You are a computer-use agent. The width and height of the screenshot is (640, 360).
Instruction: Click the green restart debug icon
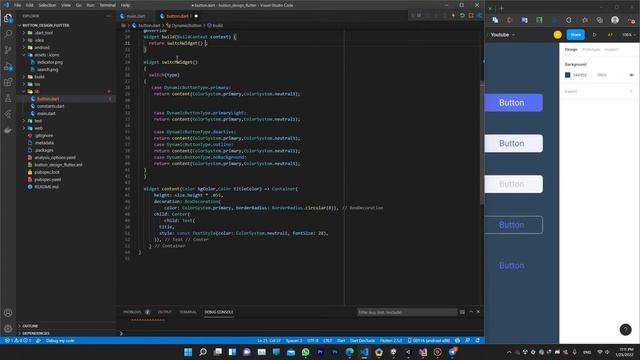462,16
